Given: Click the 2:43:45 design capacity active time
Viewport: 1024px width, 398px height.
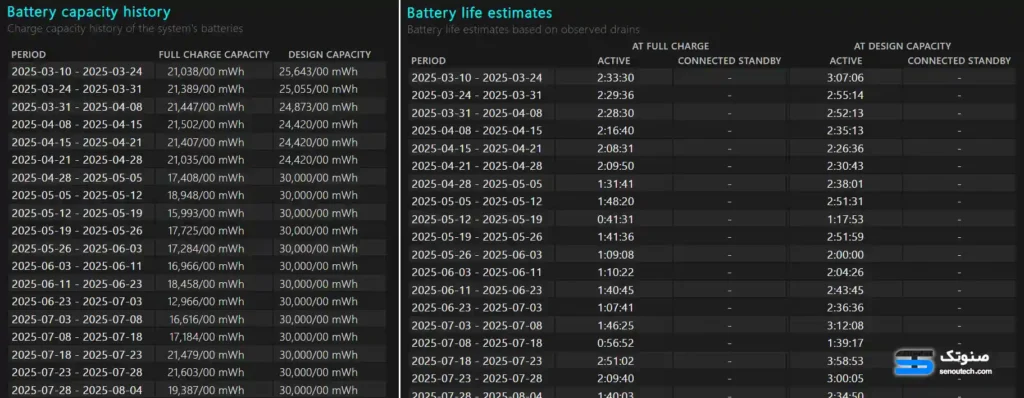Looking at the screenshot, I should [845, 290].
